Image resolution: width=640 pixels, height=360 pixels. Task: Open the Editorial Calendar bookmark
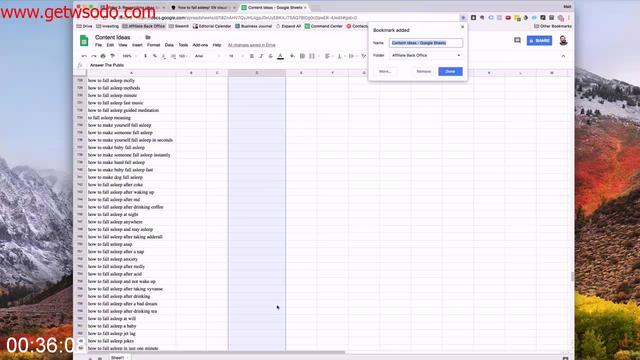point(212,26)
